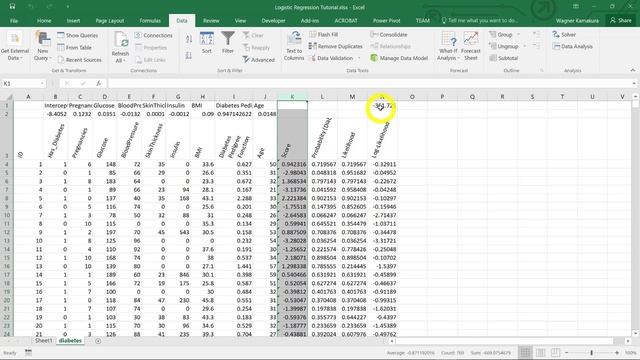Launch the Solver add-in
640x360 pixels.
pyautogui.click(x=564, y=35)
